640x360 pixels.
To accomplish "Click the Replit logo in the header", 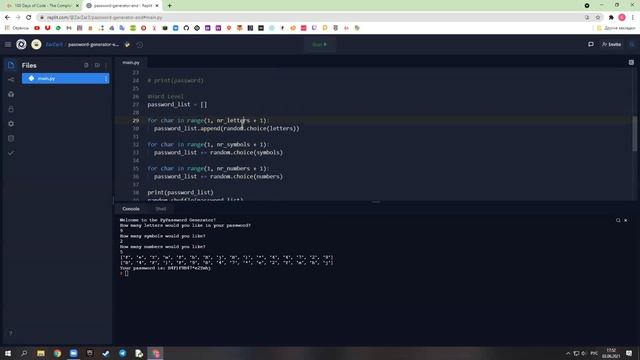I will pos(21,44).
